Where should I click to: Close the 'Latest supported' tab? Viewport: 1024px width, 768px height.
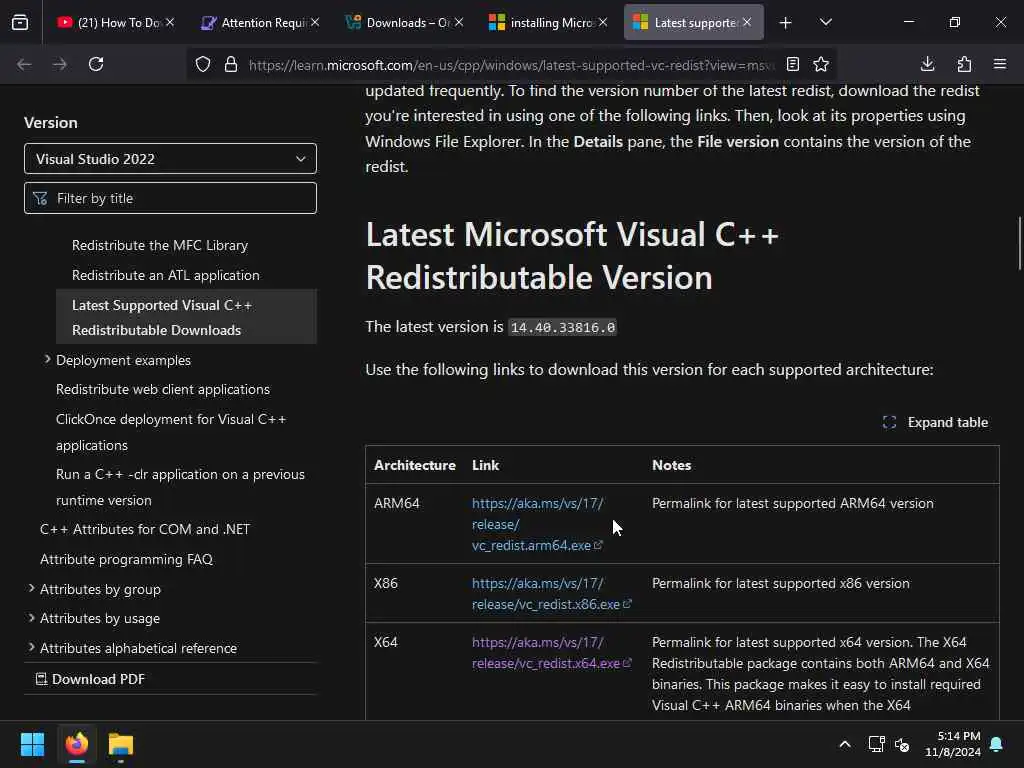[747, 22]
